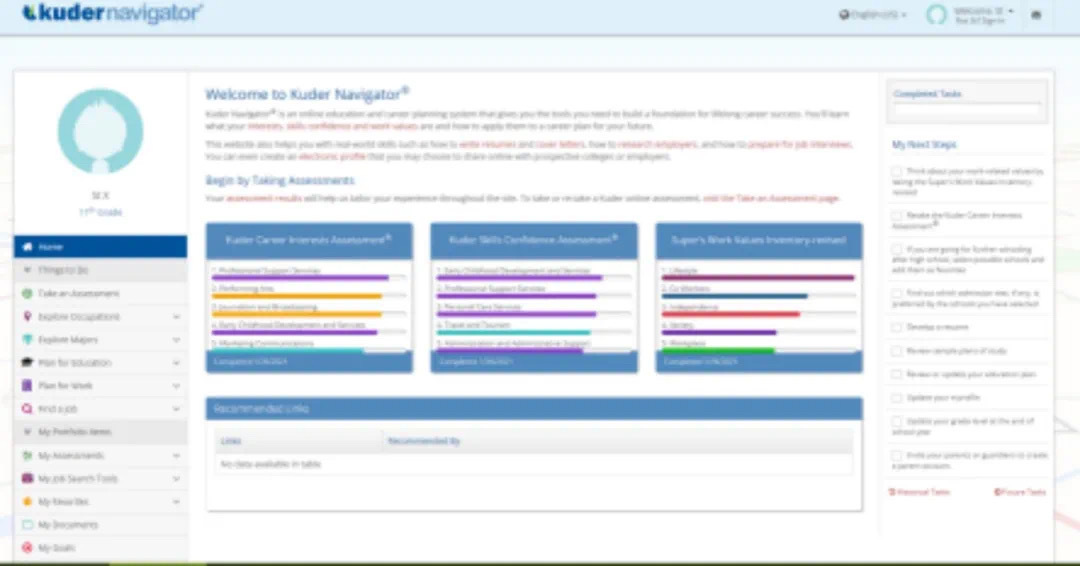Expand the Plan for Education chevron
1080x566 pixels.
[x=176, y=363]
